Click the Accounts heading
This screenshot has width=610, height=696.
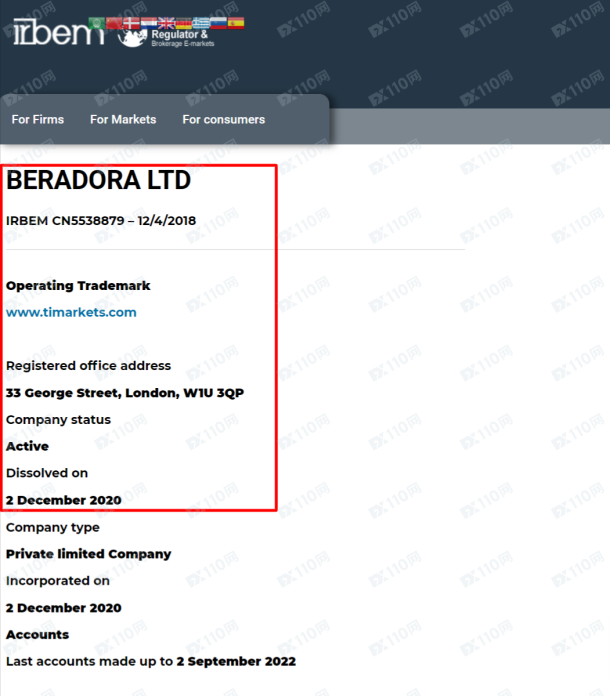(37, 634)
